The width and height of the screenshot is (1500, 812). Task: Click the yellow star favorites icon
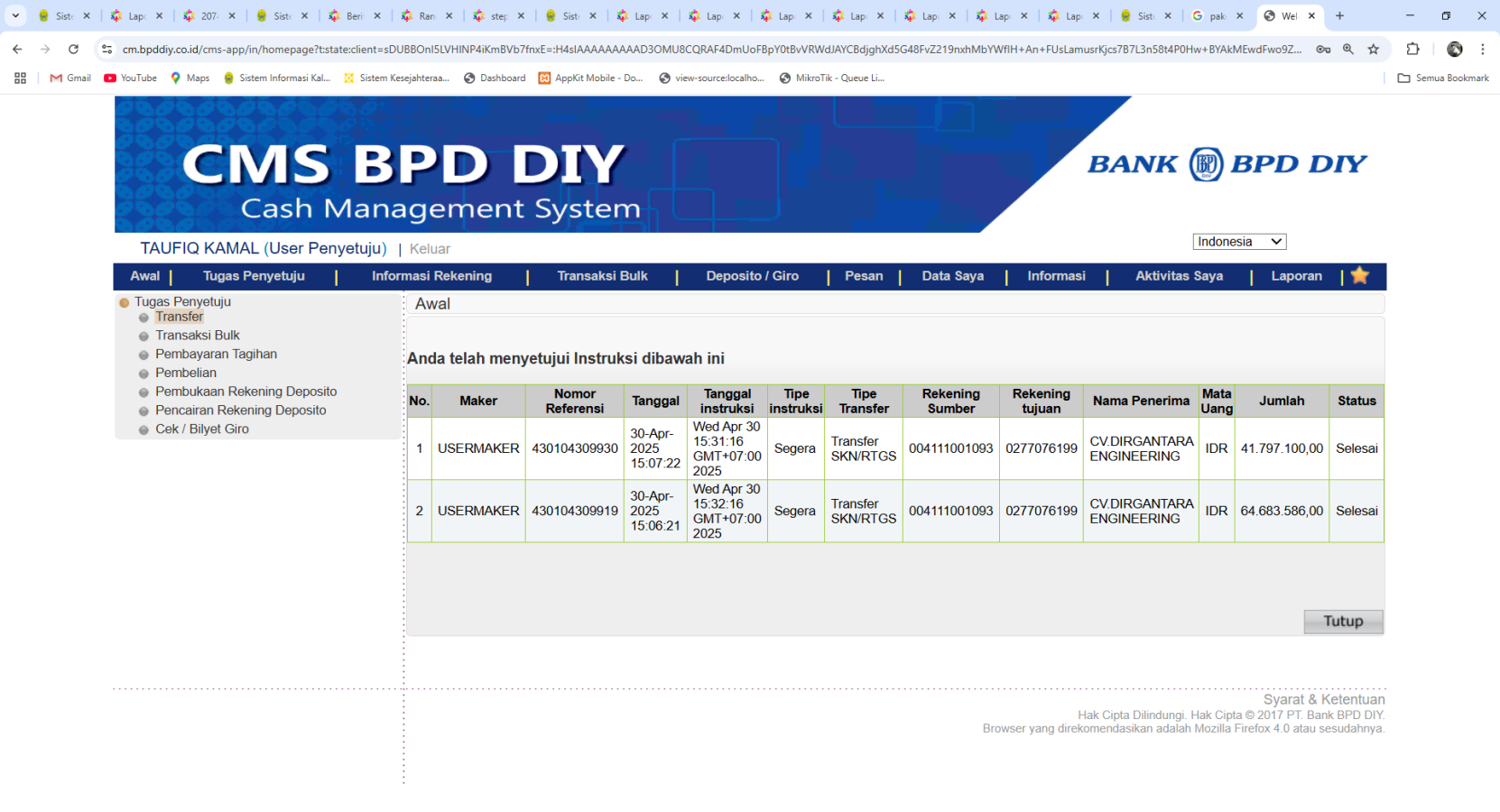point(1360,276)
